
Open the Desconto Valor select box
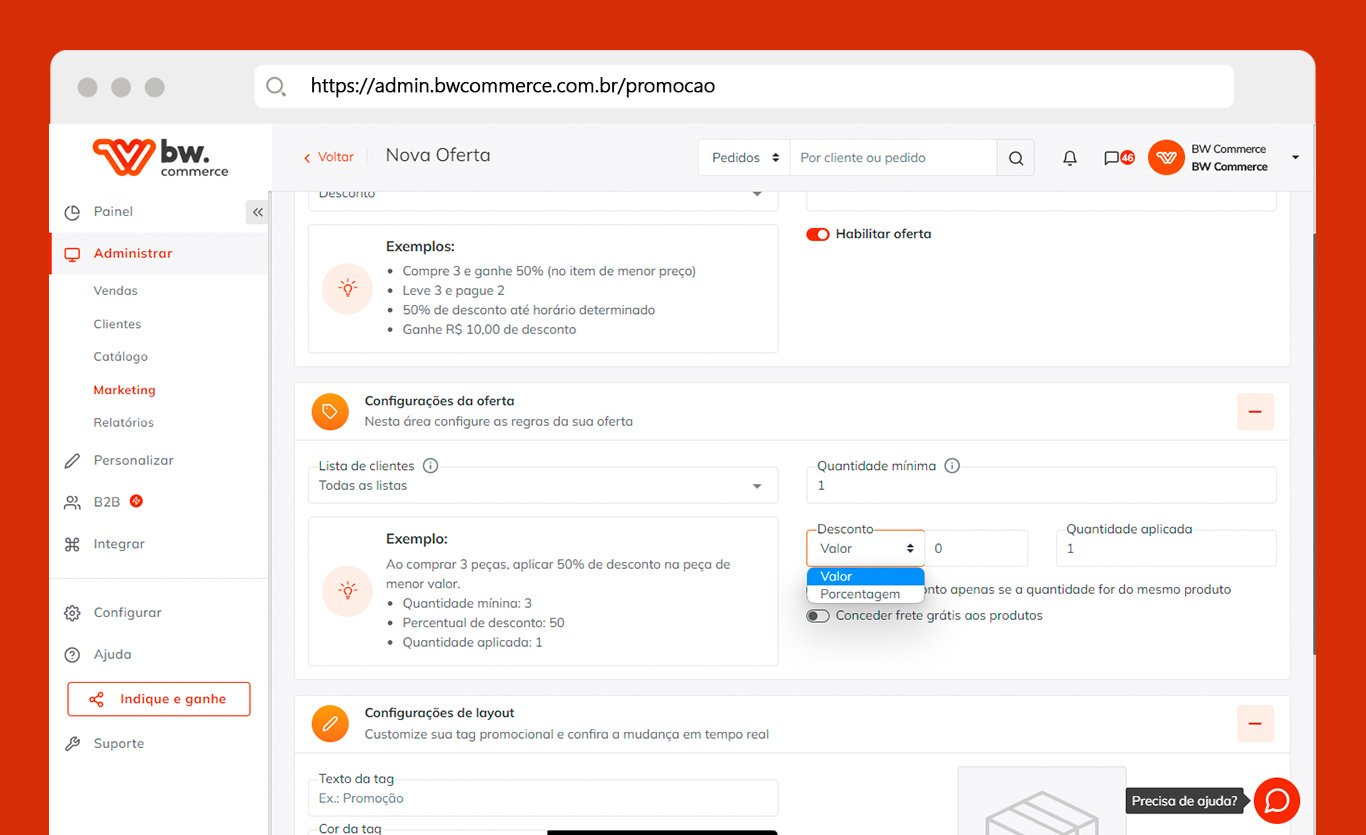[866, 548]
